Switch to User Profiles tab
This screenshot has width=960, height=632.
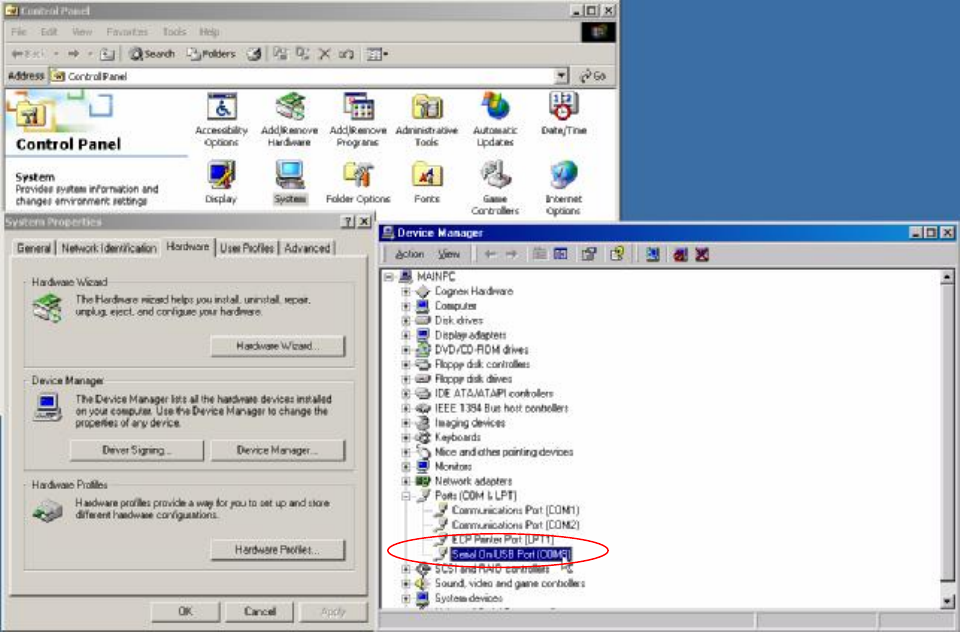247,248
